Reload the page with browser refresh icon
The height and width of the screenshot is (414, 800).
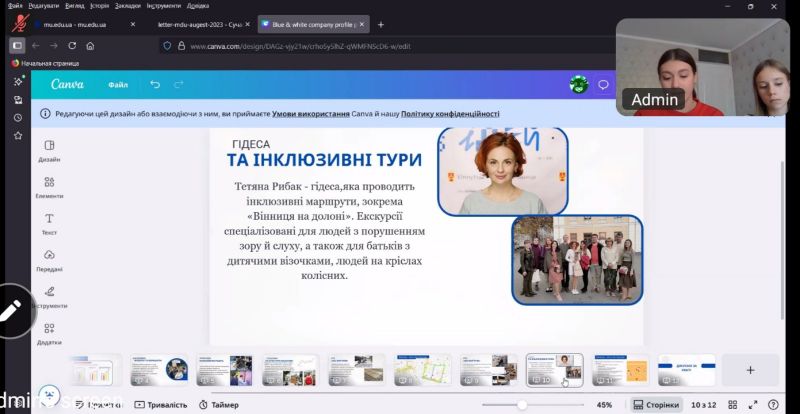(x=72, y=46)
